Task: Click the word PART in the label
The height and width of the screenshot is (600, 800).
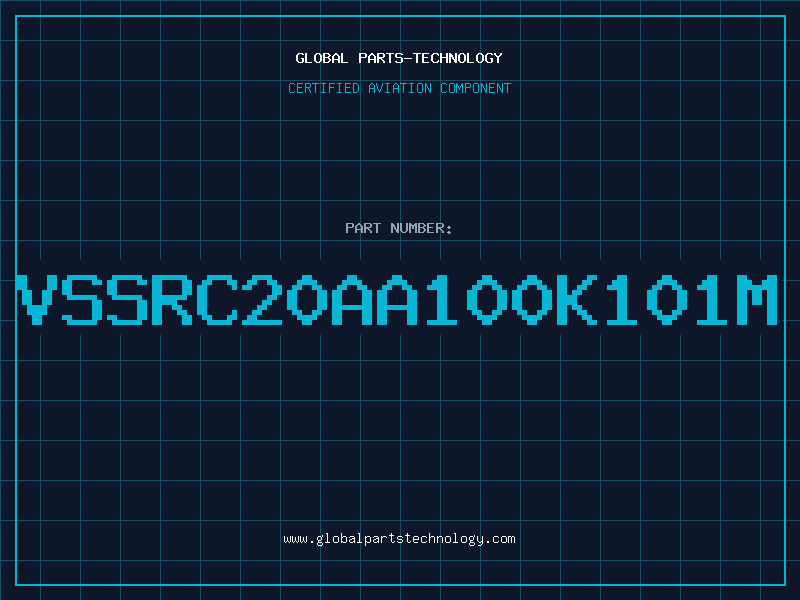Action: pos(363,228)
